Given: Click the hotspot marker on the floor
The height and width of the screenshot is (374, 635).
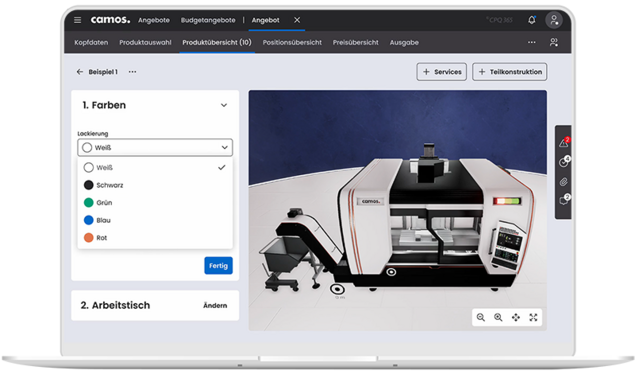Looking at the screenshot, I should pyautogui.click(x=337, y=289).
